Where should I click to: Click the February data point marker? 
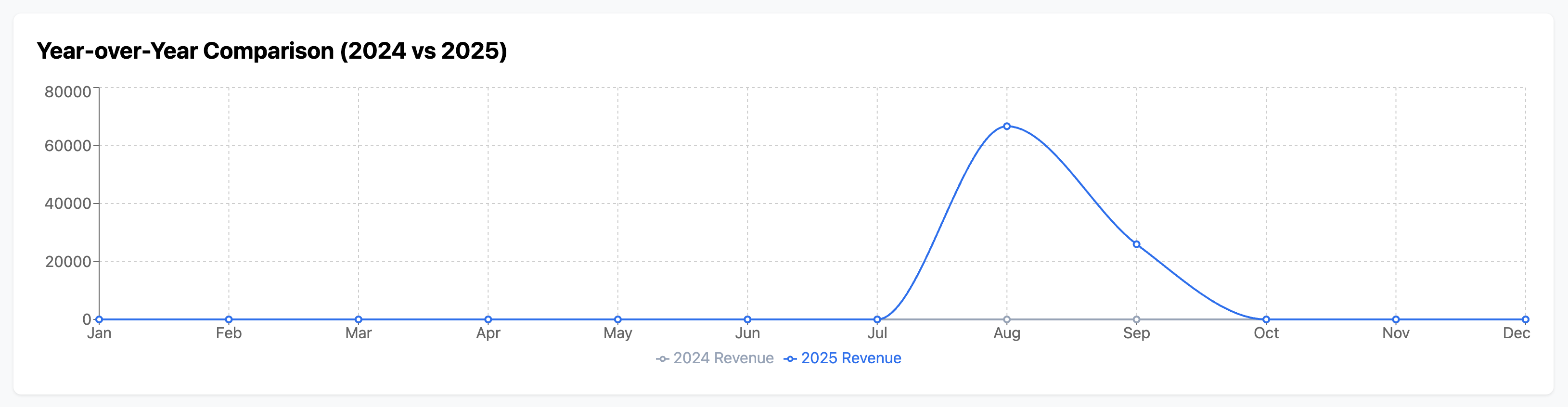click(229, 319)
